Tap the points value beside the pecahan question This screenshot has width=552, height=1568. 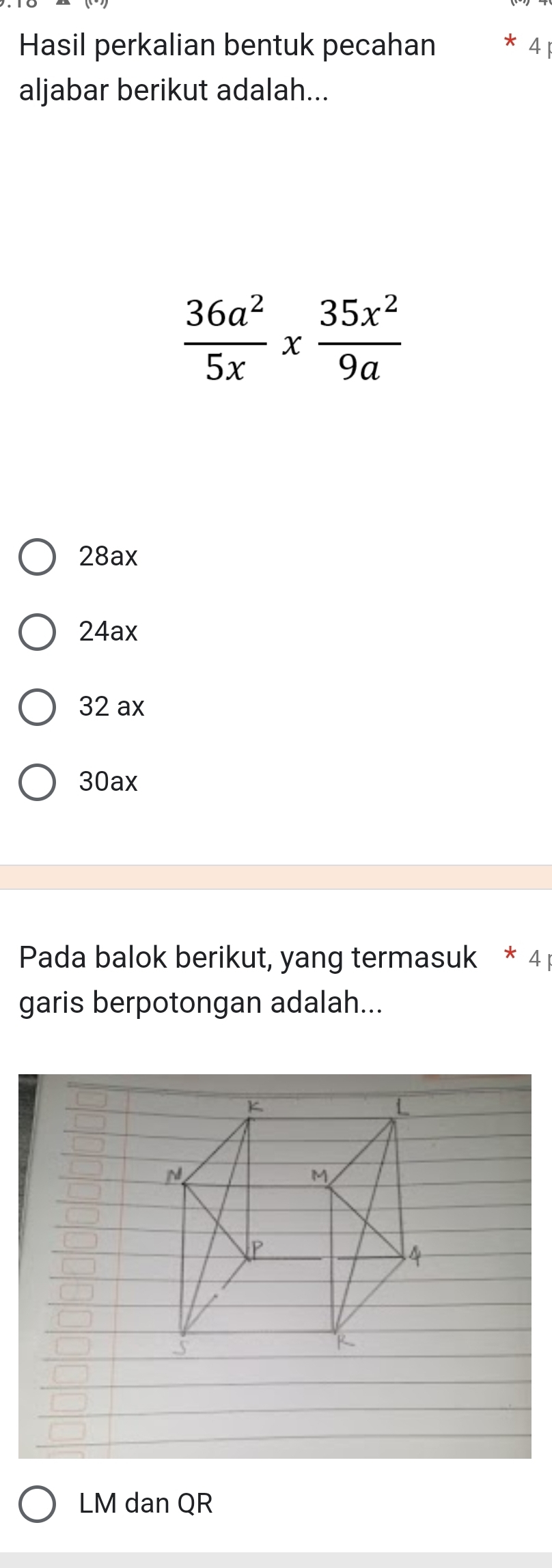tap(536, 46)
